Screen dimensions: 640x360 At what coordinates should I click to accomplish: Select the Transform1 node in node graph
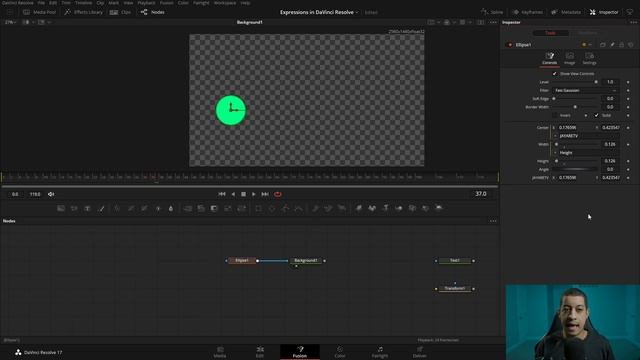coord(455,289)
